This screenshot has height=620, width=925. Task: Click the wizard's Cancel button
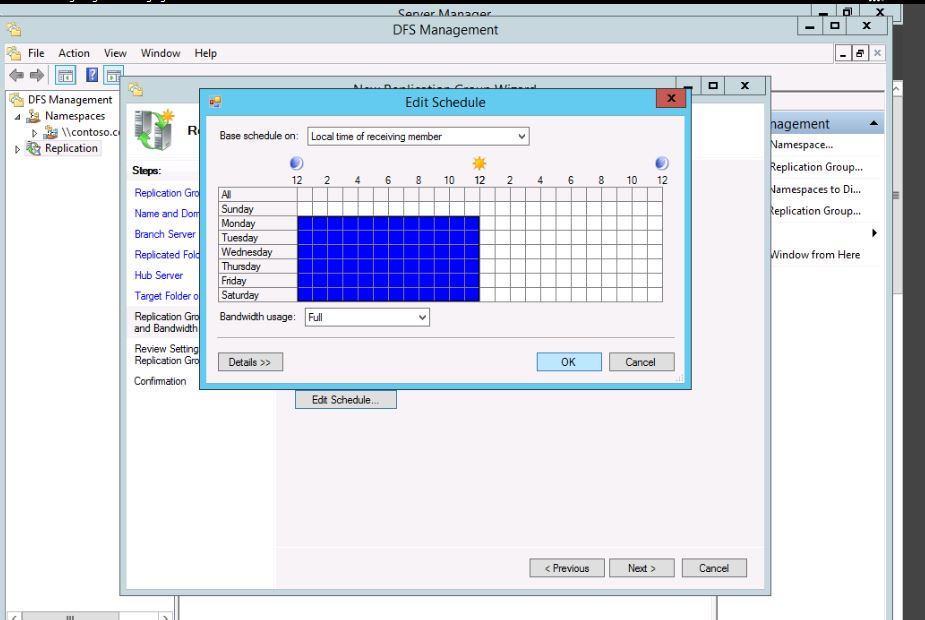click(x=714, y=568)
